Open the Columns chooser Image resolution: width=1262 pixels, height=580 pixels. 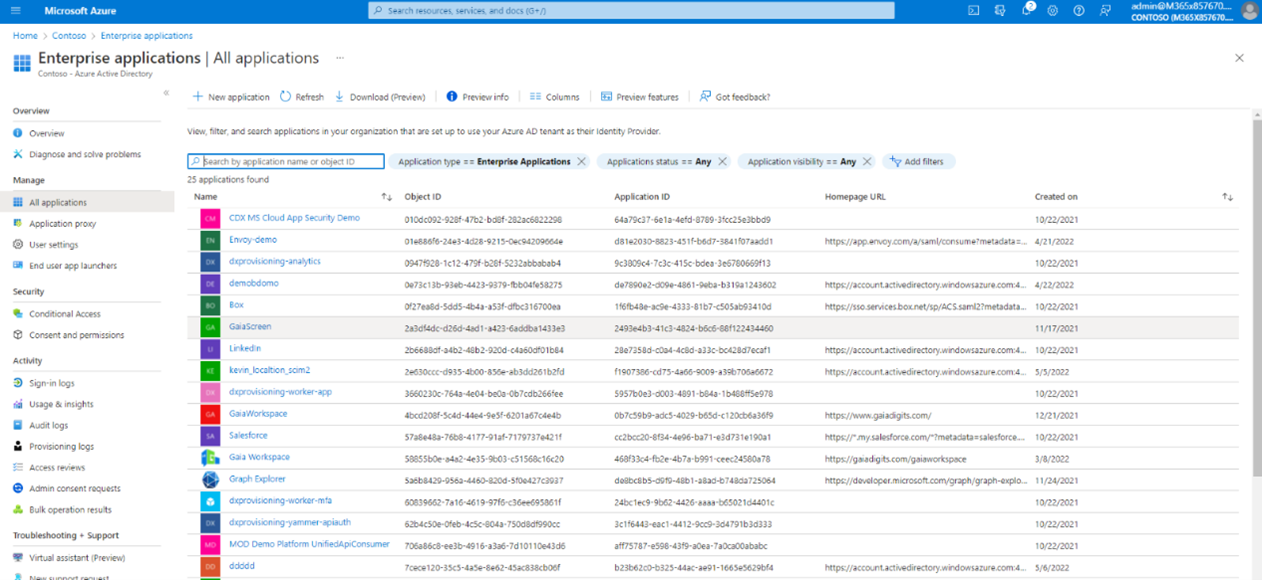click(x=554, y=97)
